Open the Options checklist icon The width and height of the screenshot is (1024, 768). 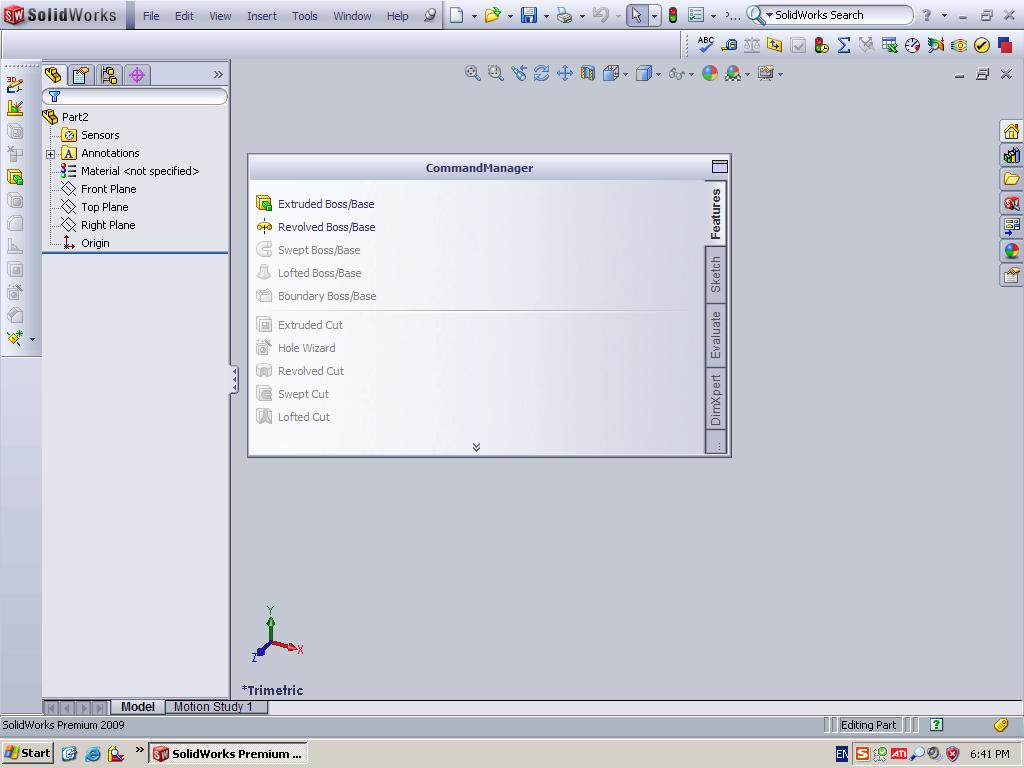pos(696,15)
